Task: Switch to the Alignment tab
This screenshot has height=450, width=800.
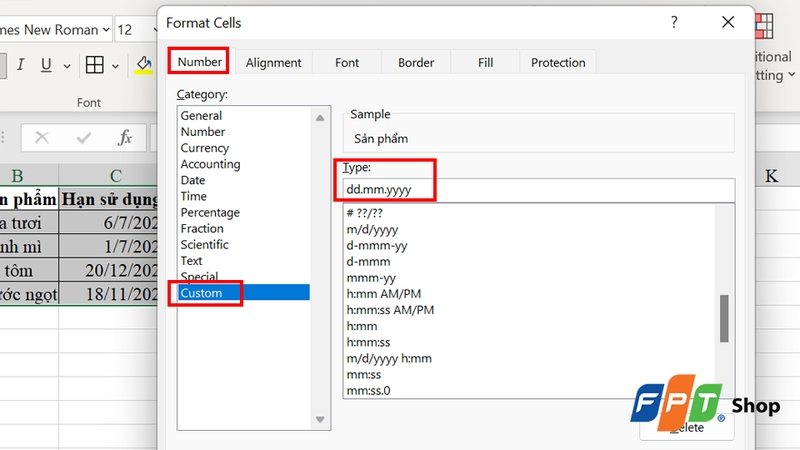Action: [273, 62]
